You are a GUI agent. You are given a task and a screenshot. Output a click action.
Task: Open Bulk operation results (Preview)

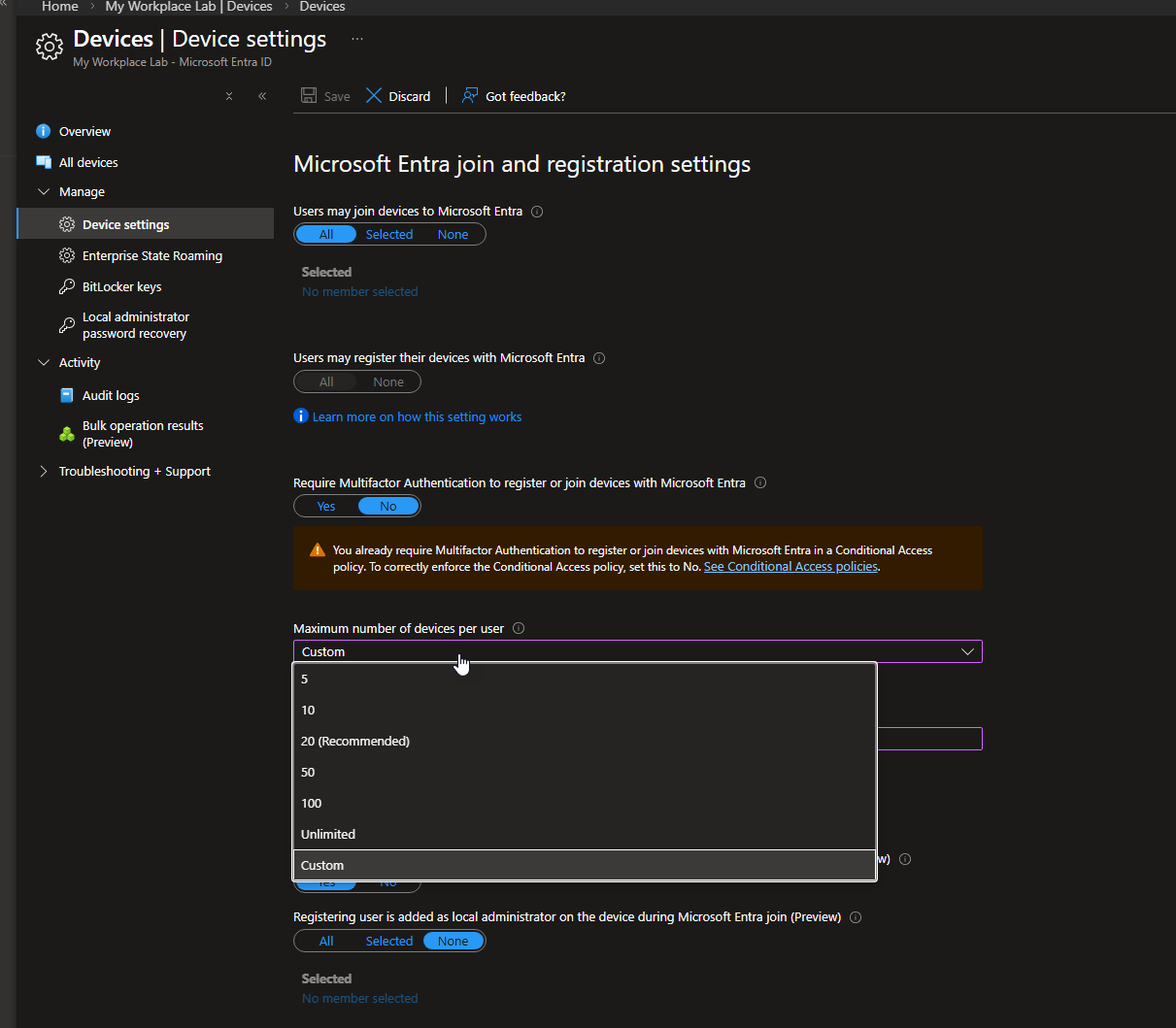[143, 434]
